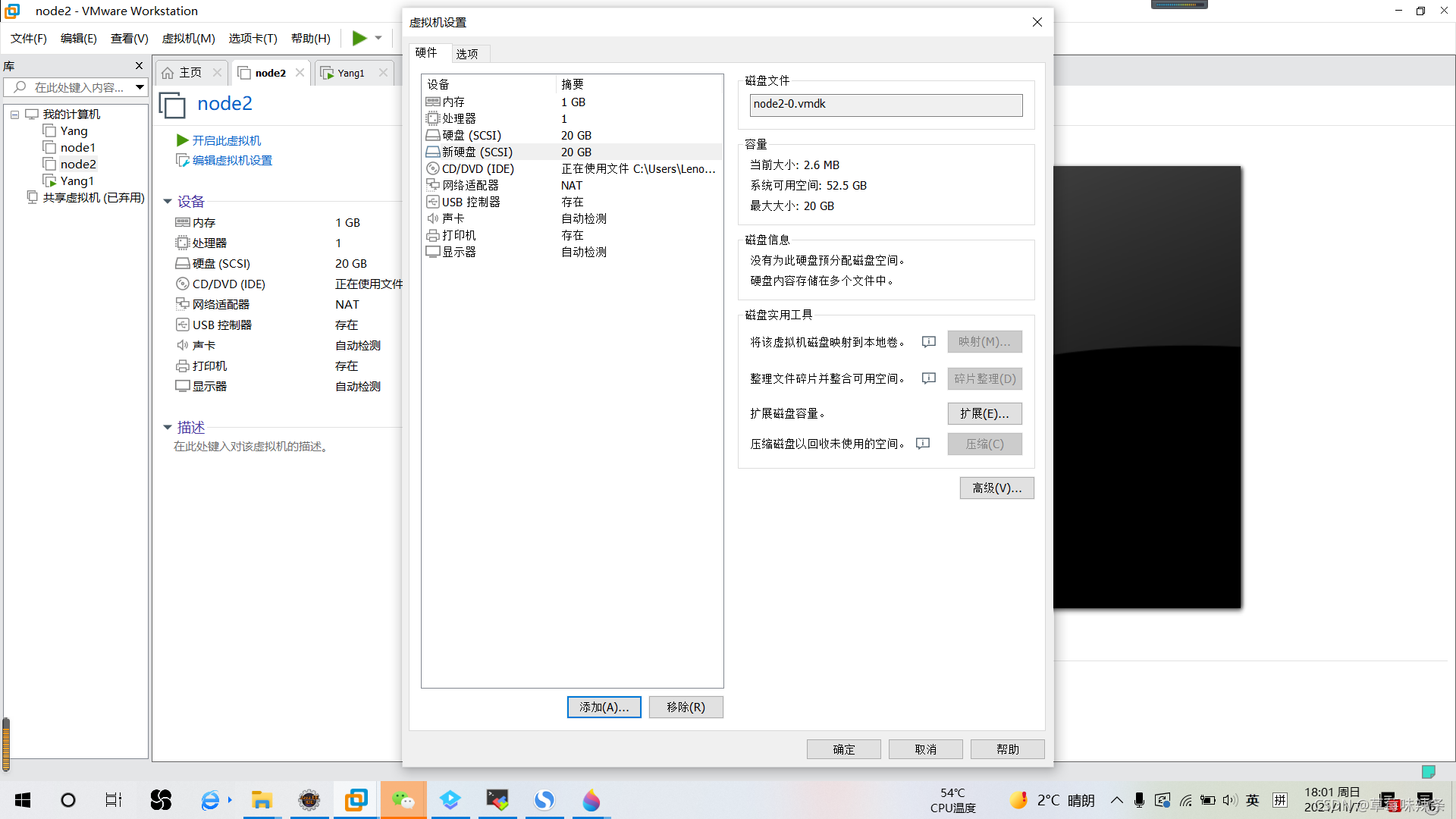Open the Windows Start menu
Image resolution: width=1456 pixels, height=819 pixels.
coord(23,800)
